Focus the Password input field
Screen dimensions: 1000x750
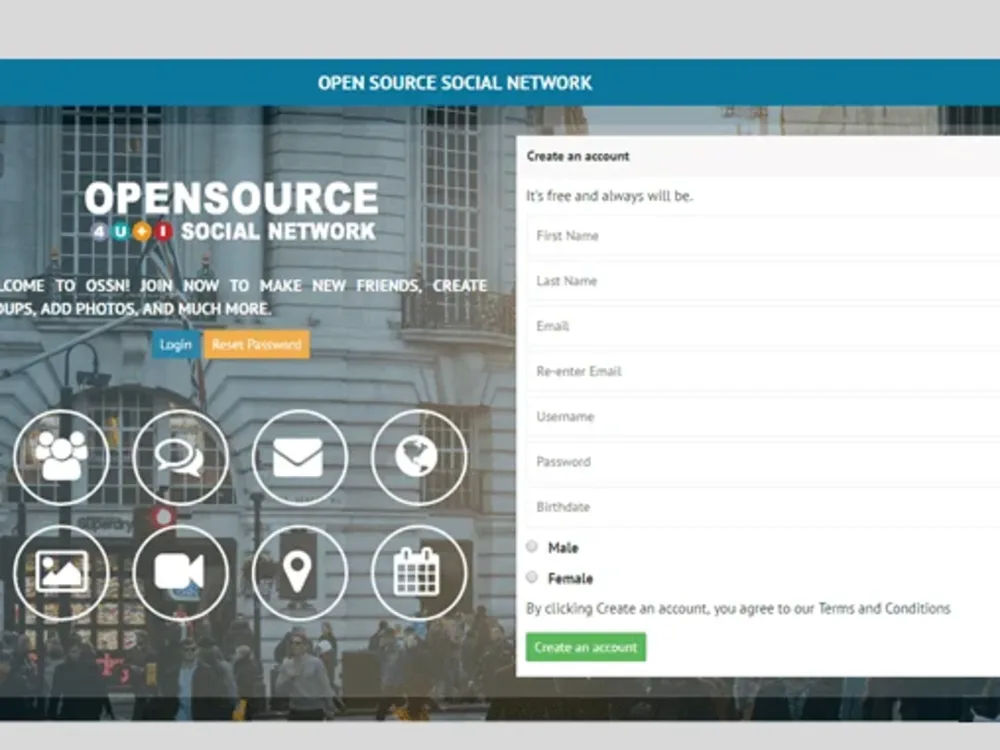(x=763, y=462)
